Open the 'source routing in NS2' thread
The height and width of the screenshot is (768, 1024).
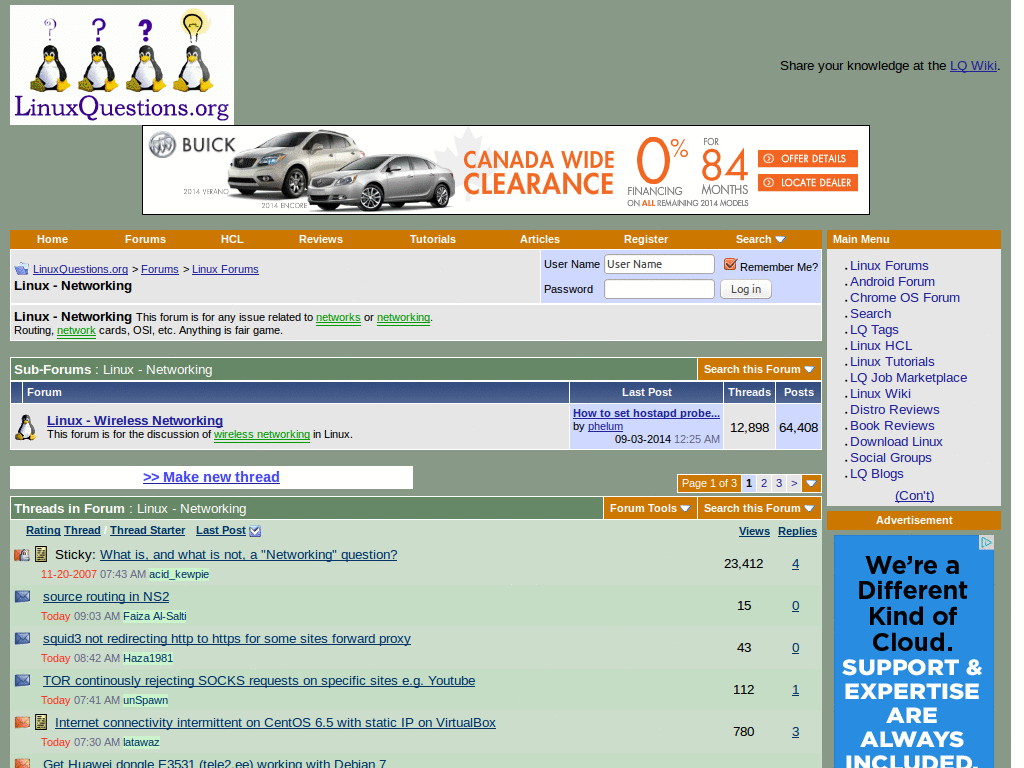click(106, 596)
